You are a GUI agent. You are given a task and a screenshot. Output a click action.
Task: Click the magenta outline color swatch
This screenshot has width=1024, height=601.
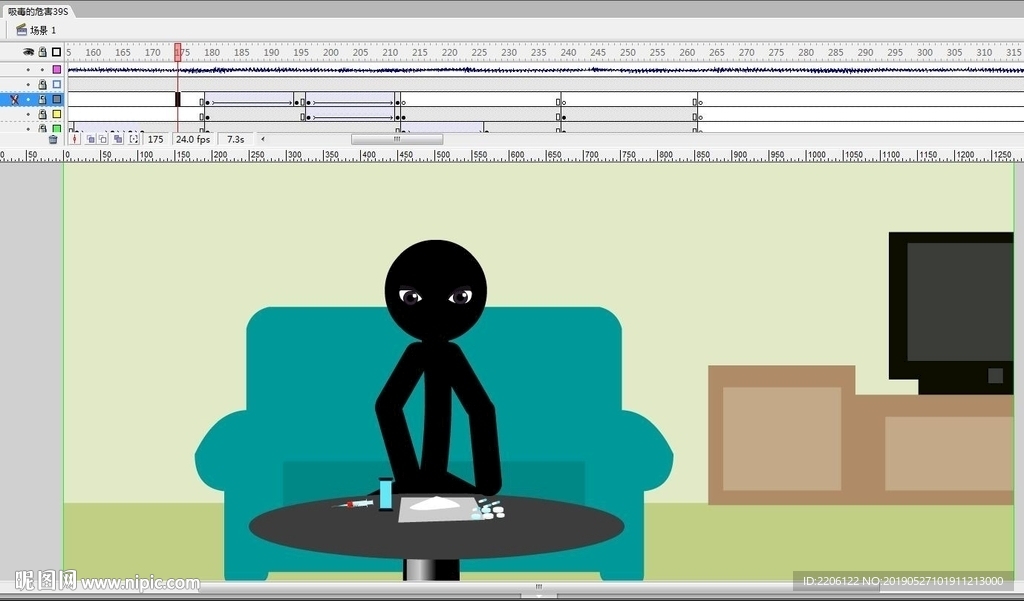tap(57, 69)
